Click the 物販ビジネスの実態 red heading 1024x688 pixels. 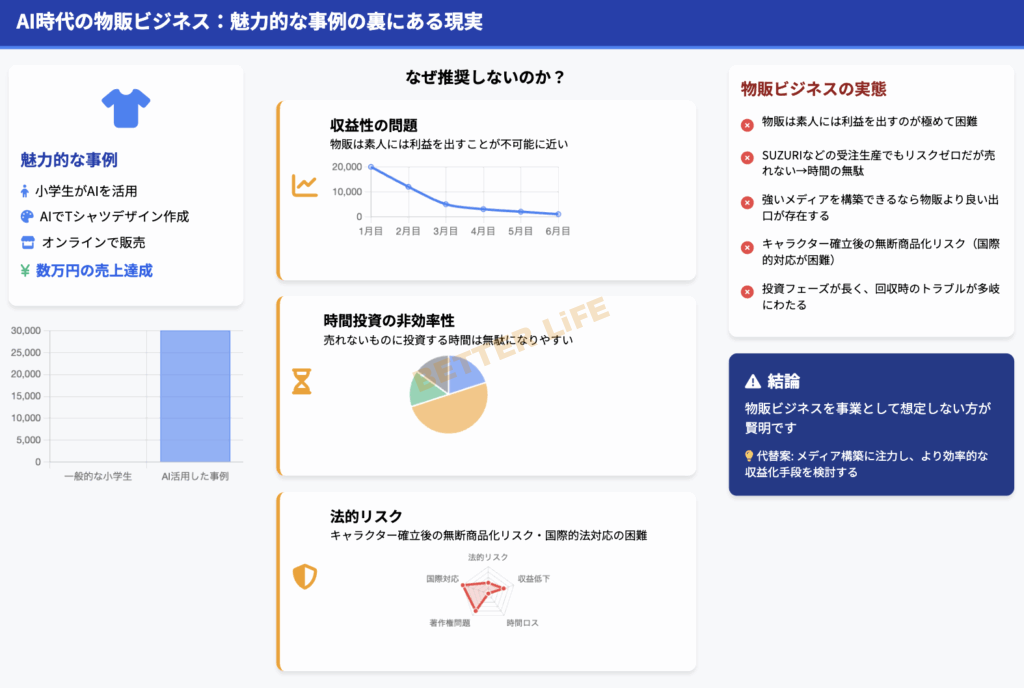coord(813,89)
